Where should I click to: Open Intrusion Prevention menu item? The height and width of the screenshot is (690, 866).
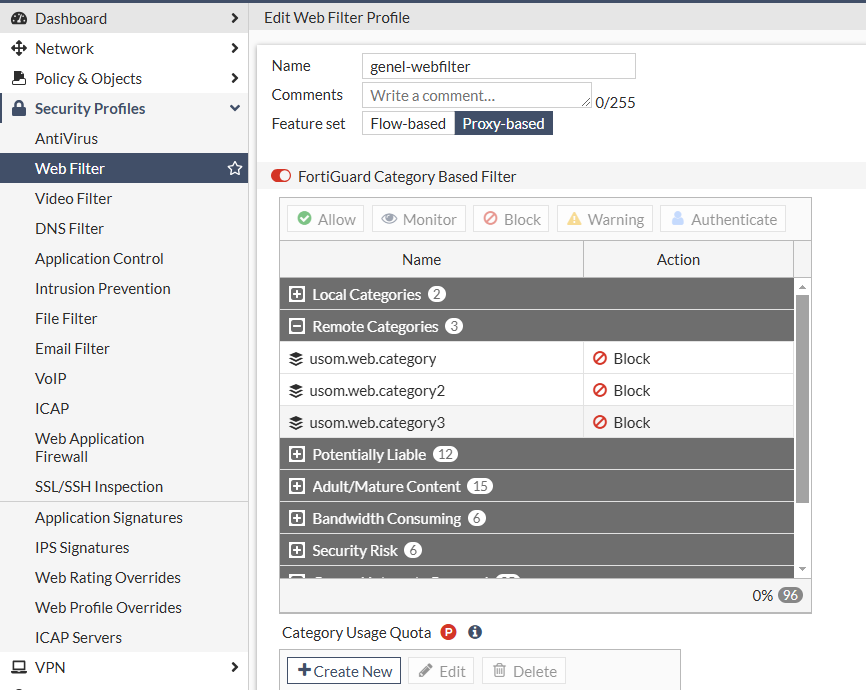(103, 288)
